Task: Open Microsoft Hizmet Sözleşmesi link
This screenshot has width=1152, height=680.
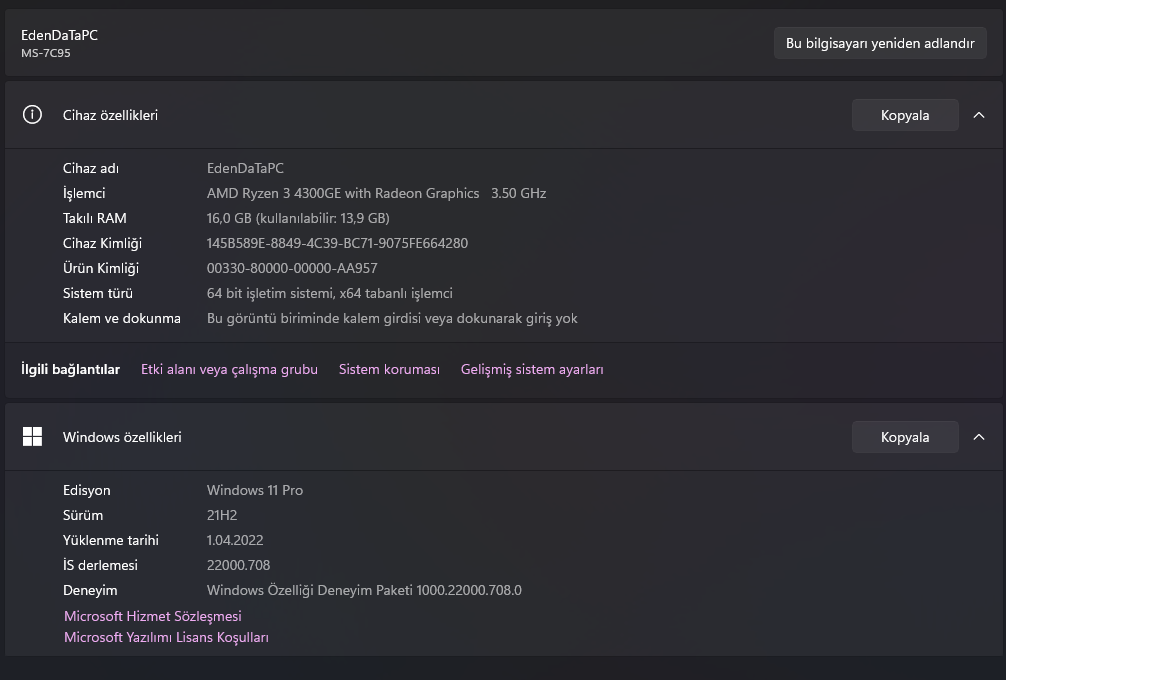Action: 153,616
